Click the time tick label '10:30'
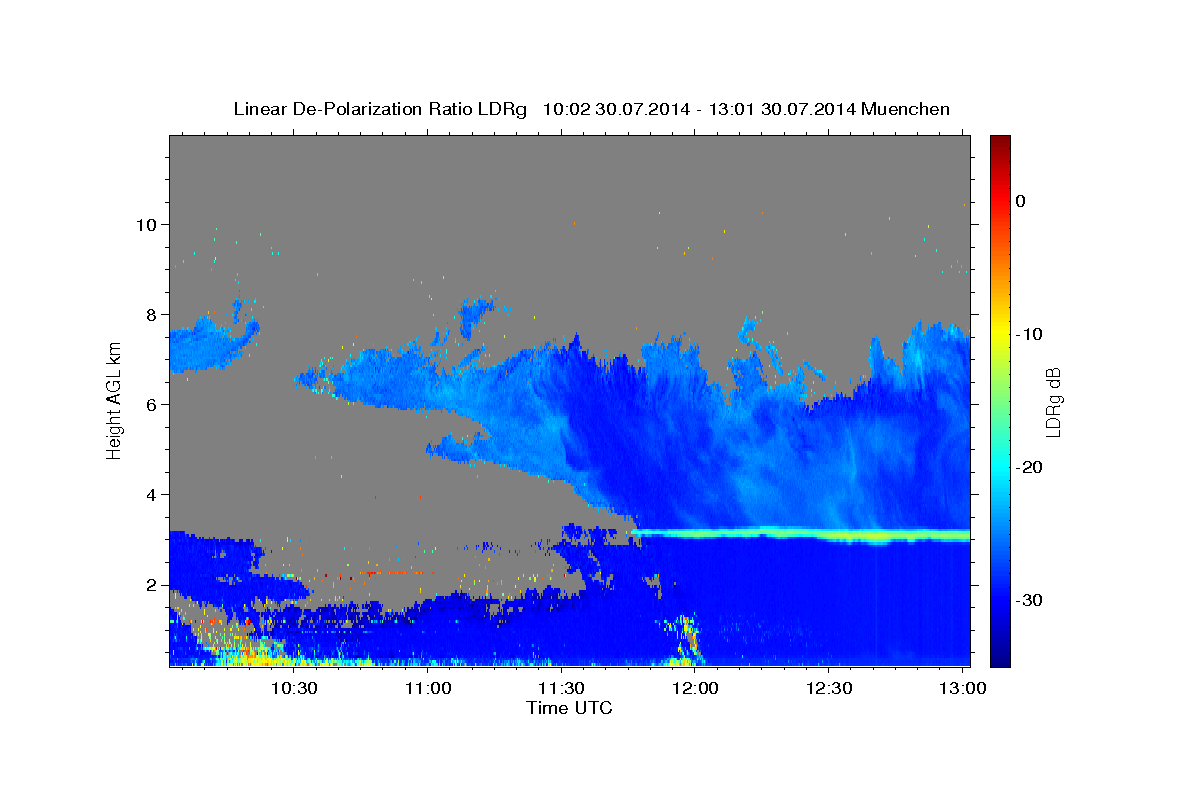Viewport: 1200px width, 800px height. pos(294,688)
